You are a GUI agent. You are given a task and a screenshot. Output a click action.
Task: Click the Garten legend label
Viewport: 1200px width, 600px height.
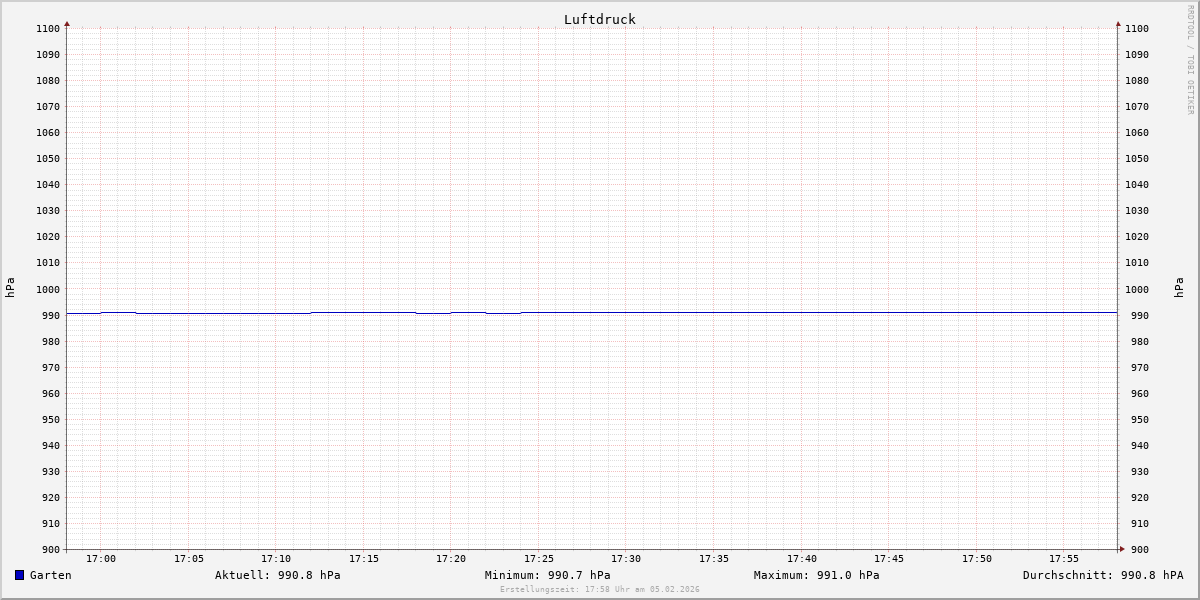(50, 575)
